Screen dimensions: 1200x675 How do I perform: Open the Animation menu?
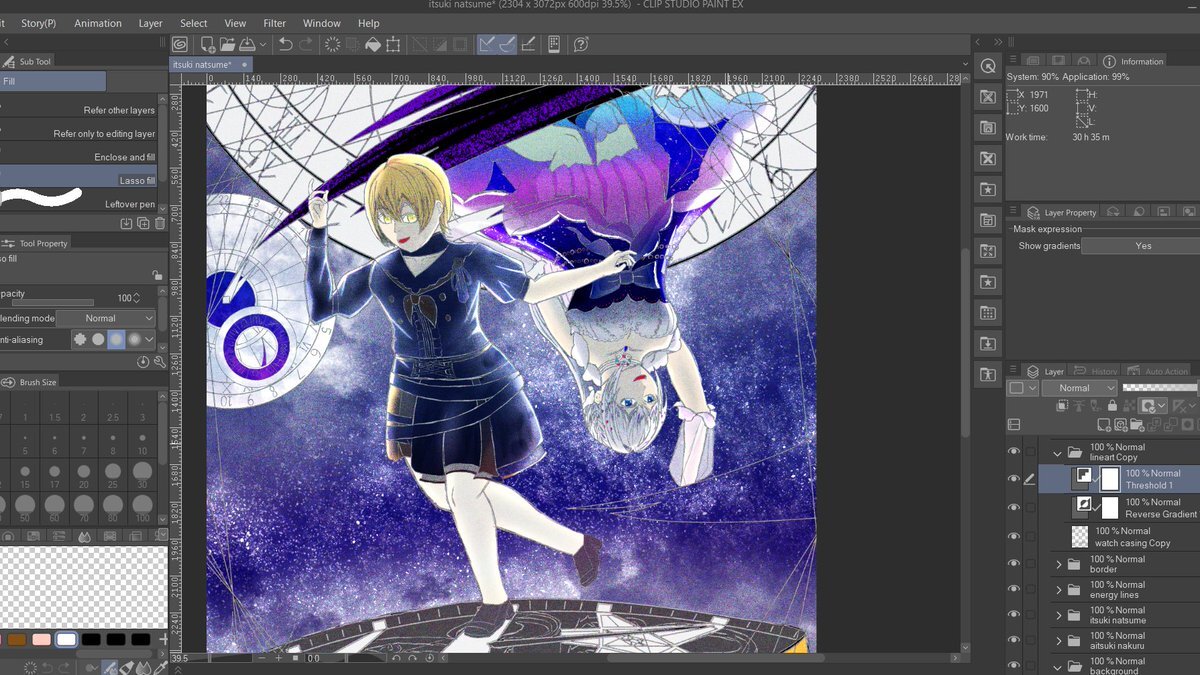click(x=98, y=23)
